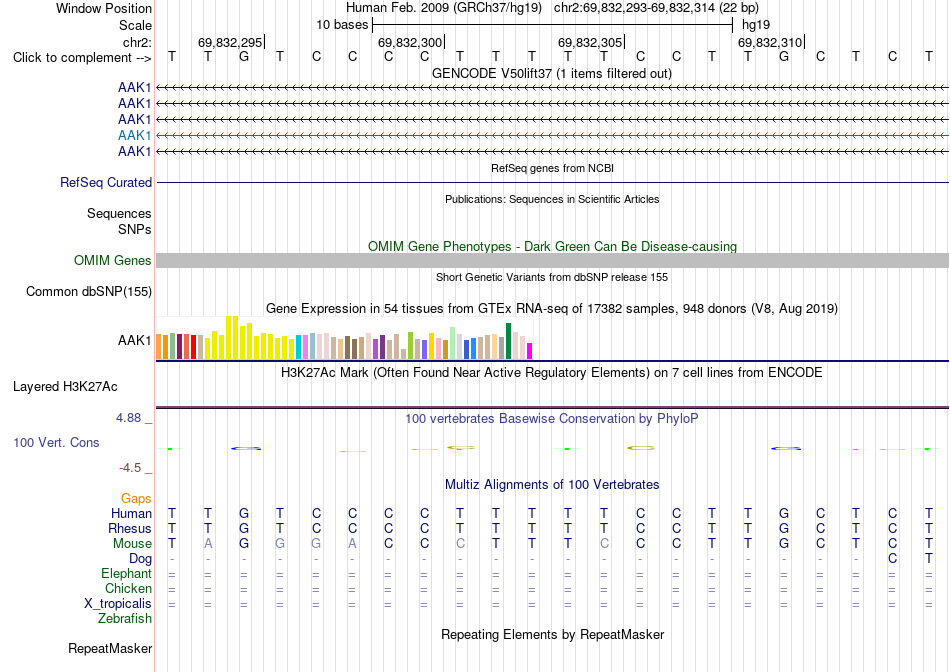Viewport: 950px width, 672px height.
Task: Click 'Multiz Alignments of 100 Vertebrates' title
Action: [x=552, y=485]
